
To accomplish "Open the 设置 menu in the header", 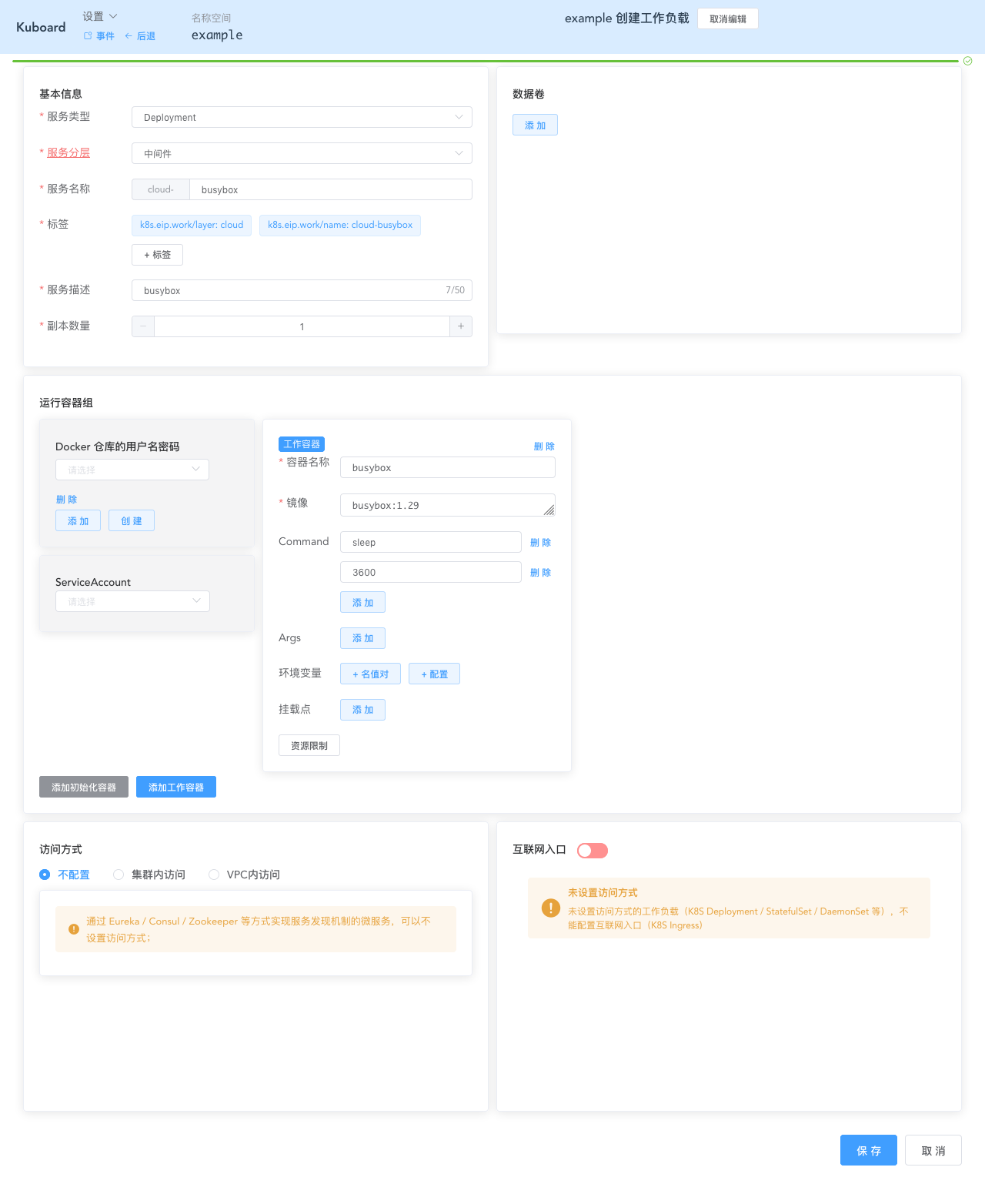I will click(x=98, y=15).
